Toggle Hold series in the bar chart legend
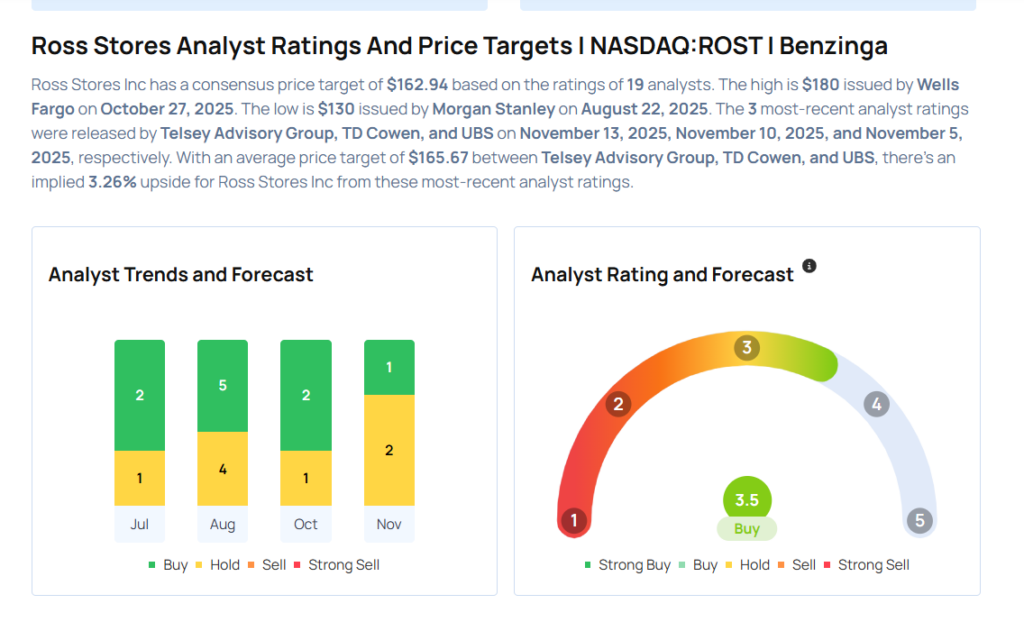The width and height of the screenshot is (1024, 622). (x=216, y=565)
